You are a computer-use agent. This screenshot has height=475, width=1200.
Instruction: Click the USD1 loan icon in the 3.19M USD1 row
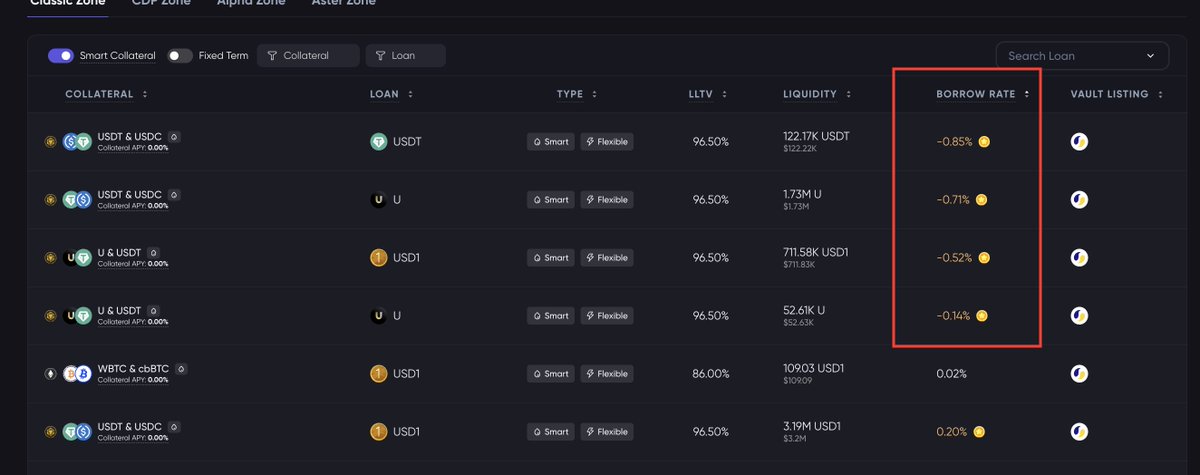pos(378,432)
